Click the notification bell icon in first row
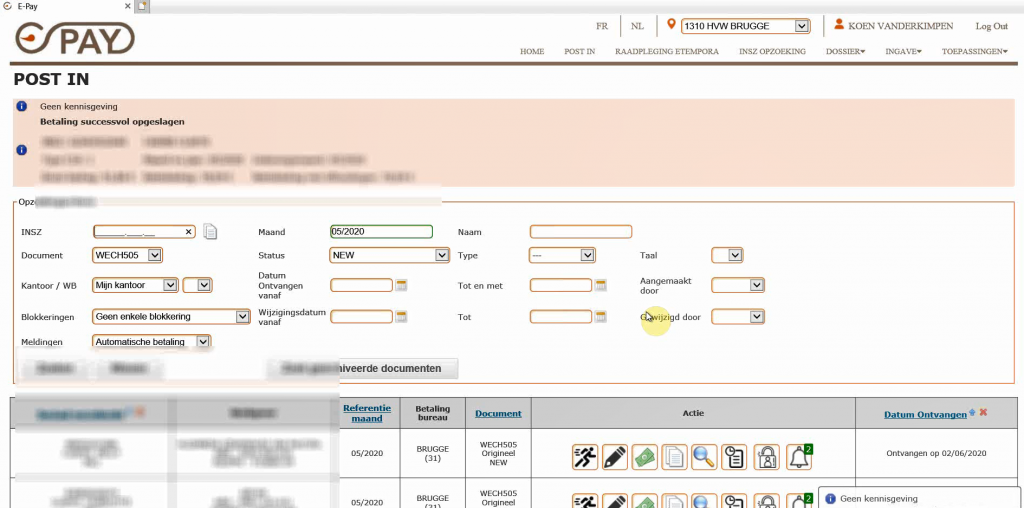Viewport: 1024px width, 508px height. click(798, 456)
